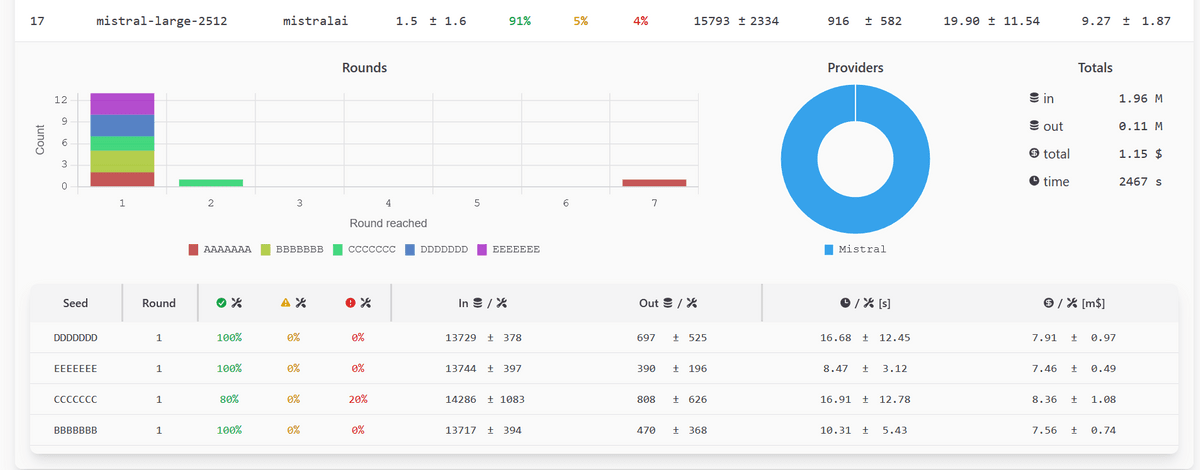Toggle the Mistral provider legend item
The image size is (1200, 470).
click(x=855, y=249)
